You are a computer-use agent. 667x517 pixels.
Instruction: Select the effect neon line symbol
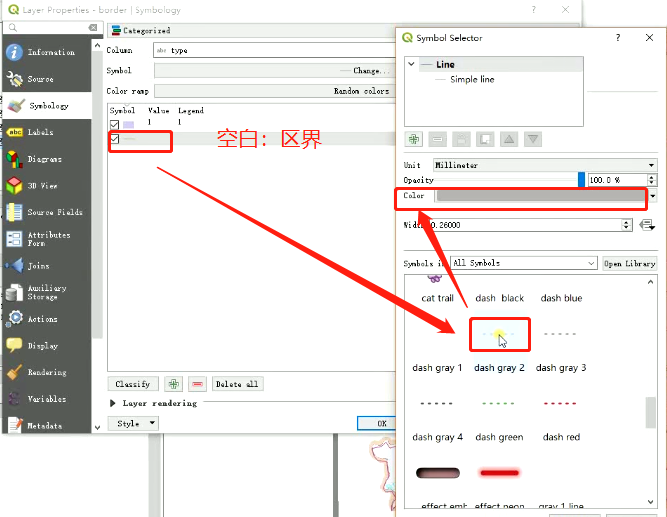pyautogui.click(x=499, y=473)
